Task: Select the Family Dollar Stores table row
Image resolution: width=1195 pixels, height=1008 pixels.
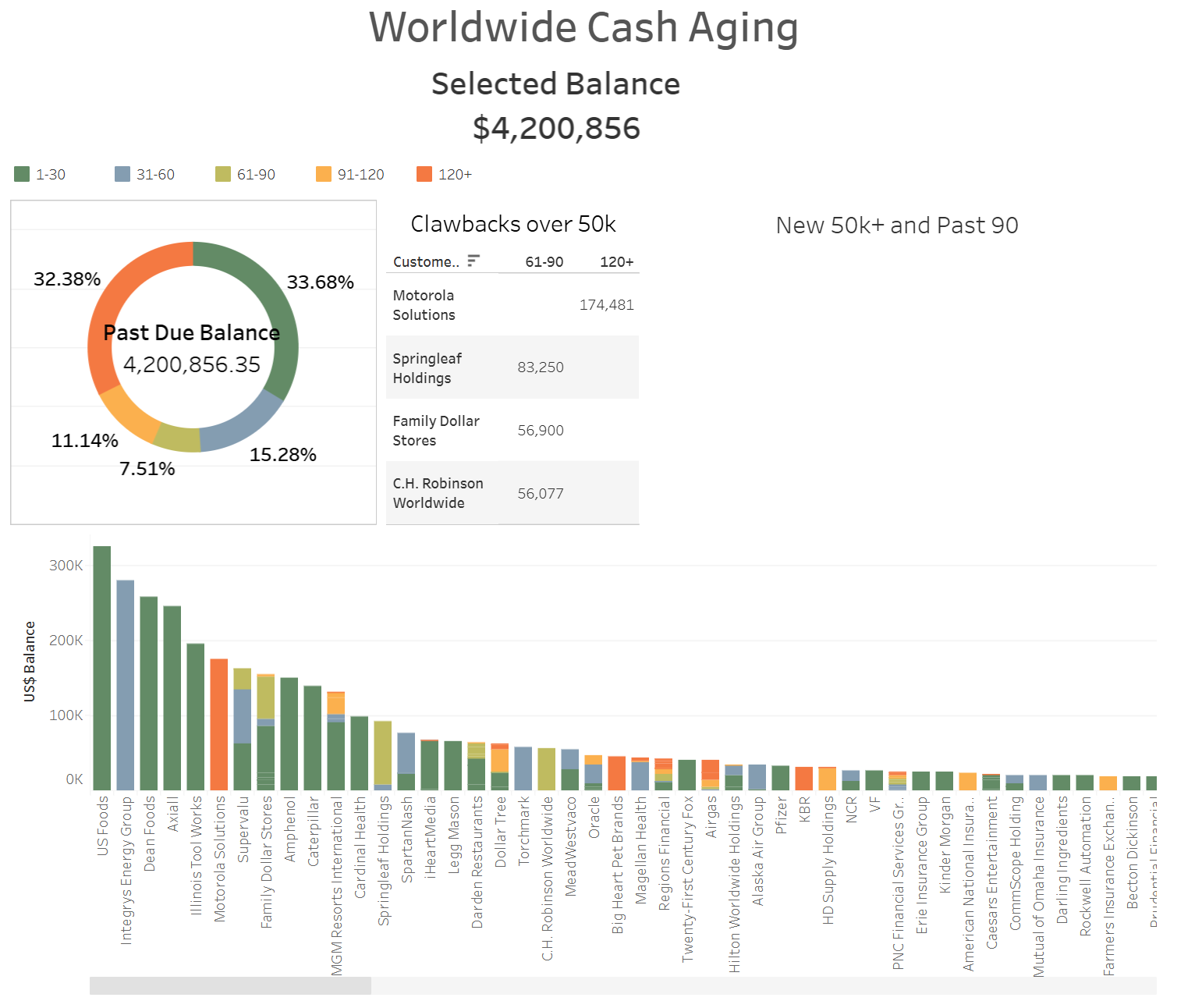Action: pyautogui.click(x=512, y=431)
